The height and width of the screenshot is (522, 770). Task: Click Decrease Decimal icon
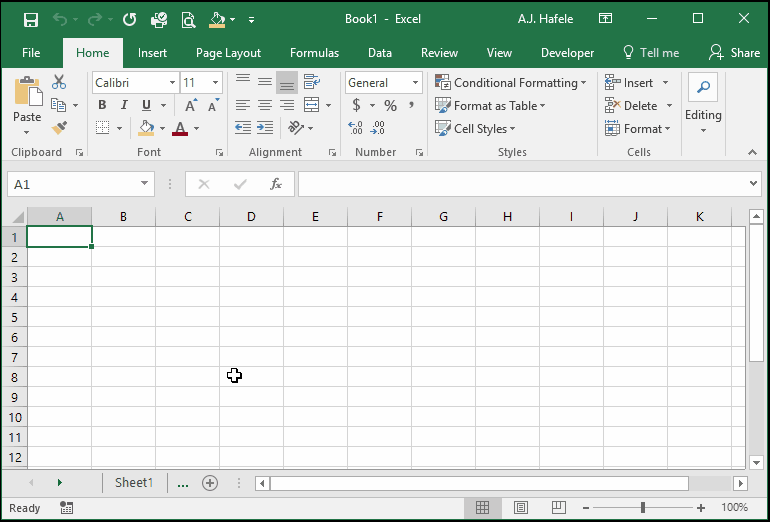click(377, 128)
